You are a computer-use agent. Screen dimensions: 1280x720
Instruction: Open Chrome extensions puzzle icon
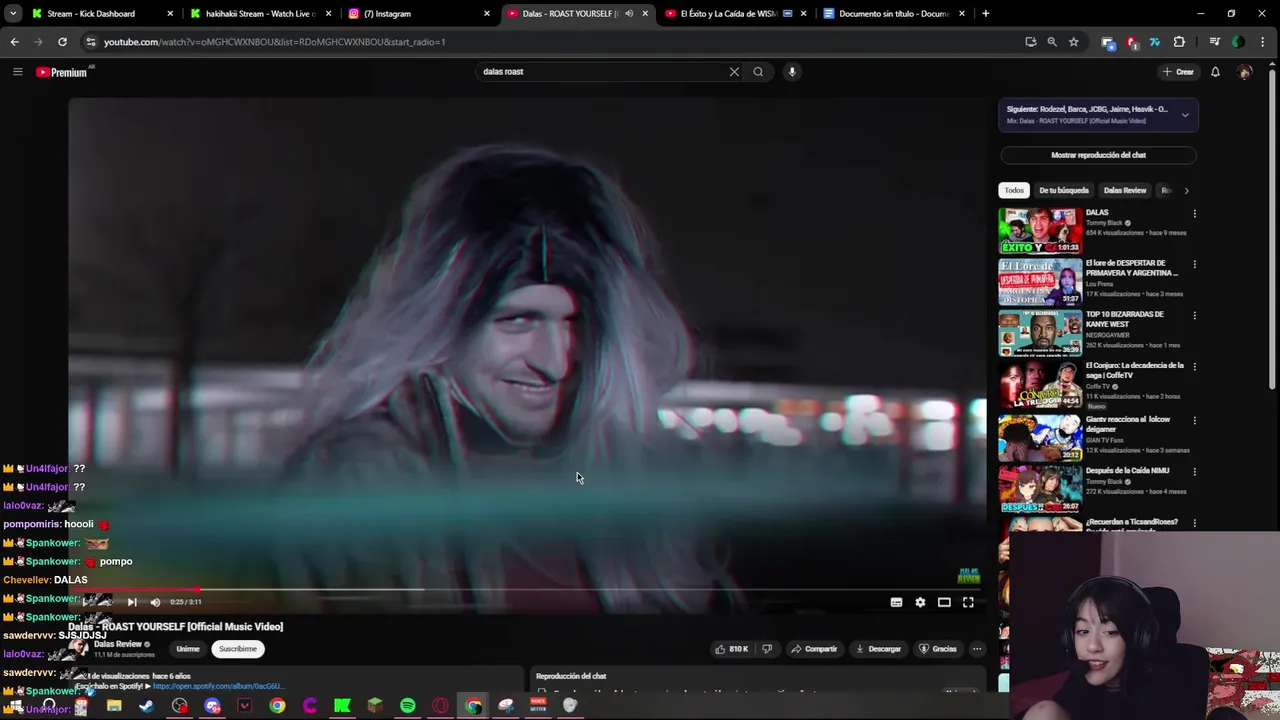click(1179, 42)
